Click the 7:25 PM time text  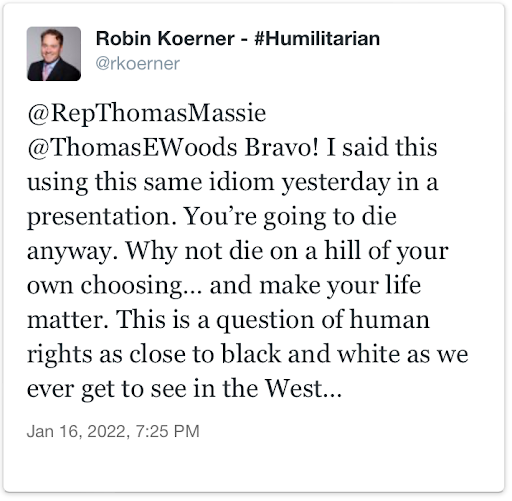coord(168,431)
